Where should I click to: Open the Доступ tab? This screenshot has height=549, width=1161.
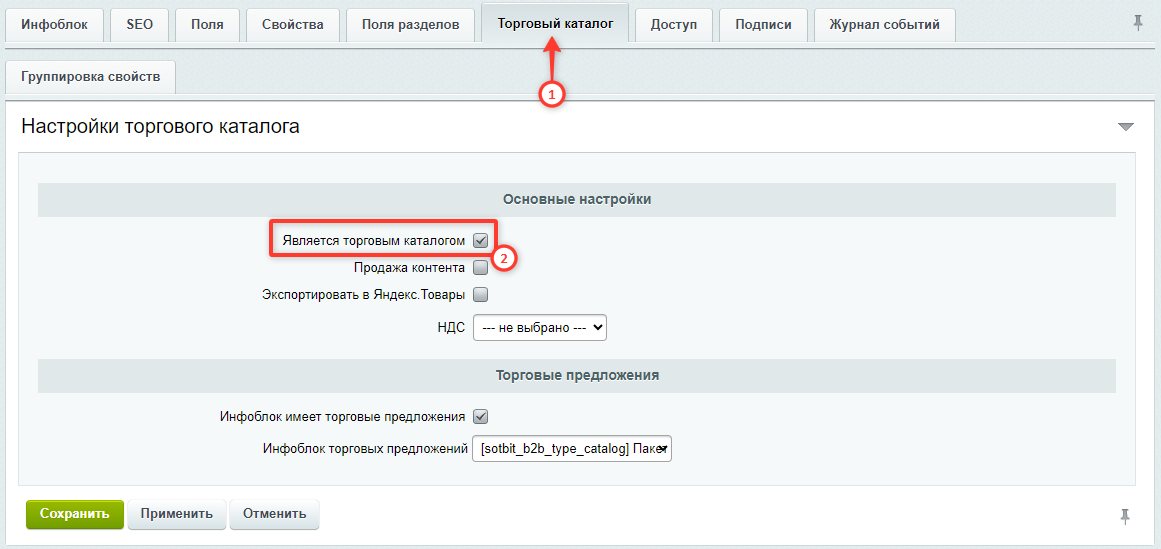click(x=674, y=24)
